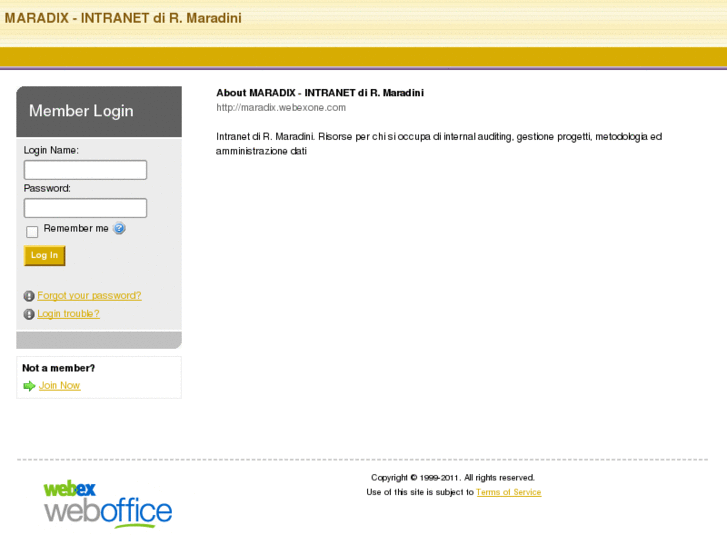
Task: Click the Remember me label text
Action: (x=76, y=228)
